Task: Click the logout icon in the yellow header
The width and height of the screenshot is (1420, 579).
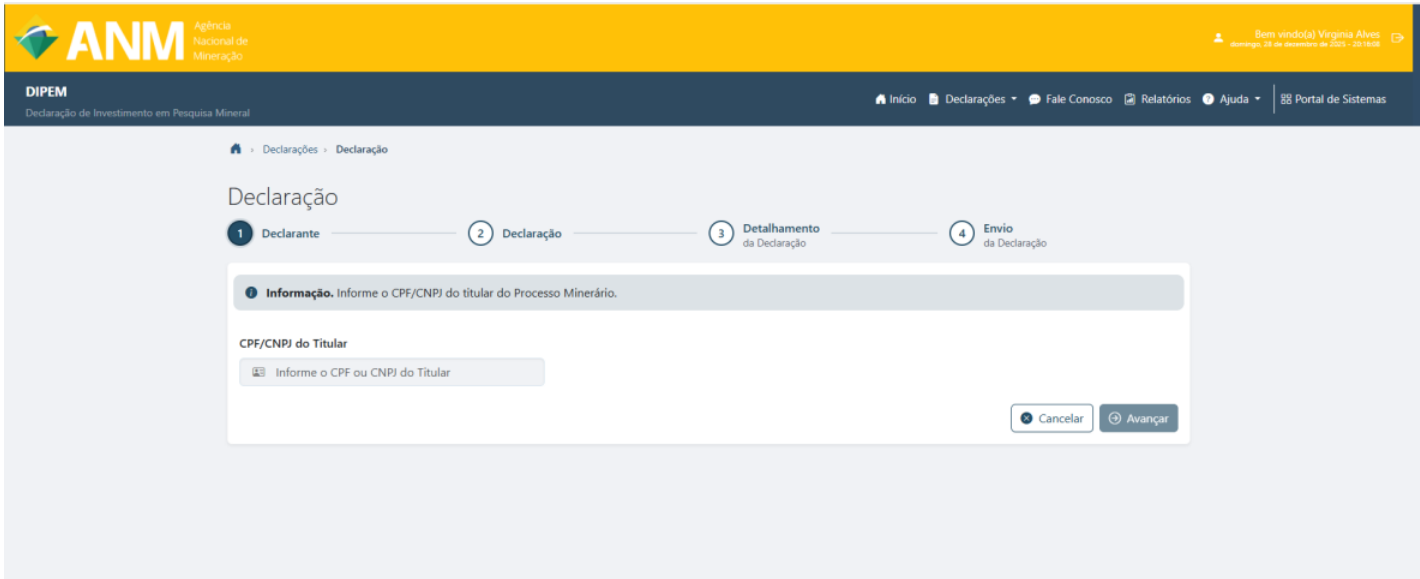Action: [x=1397, y=38]
